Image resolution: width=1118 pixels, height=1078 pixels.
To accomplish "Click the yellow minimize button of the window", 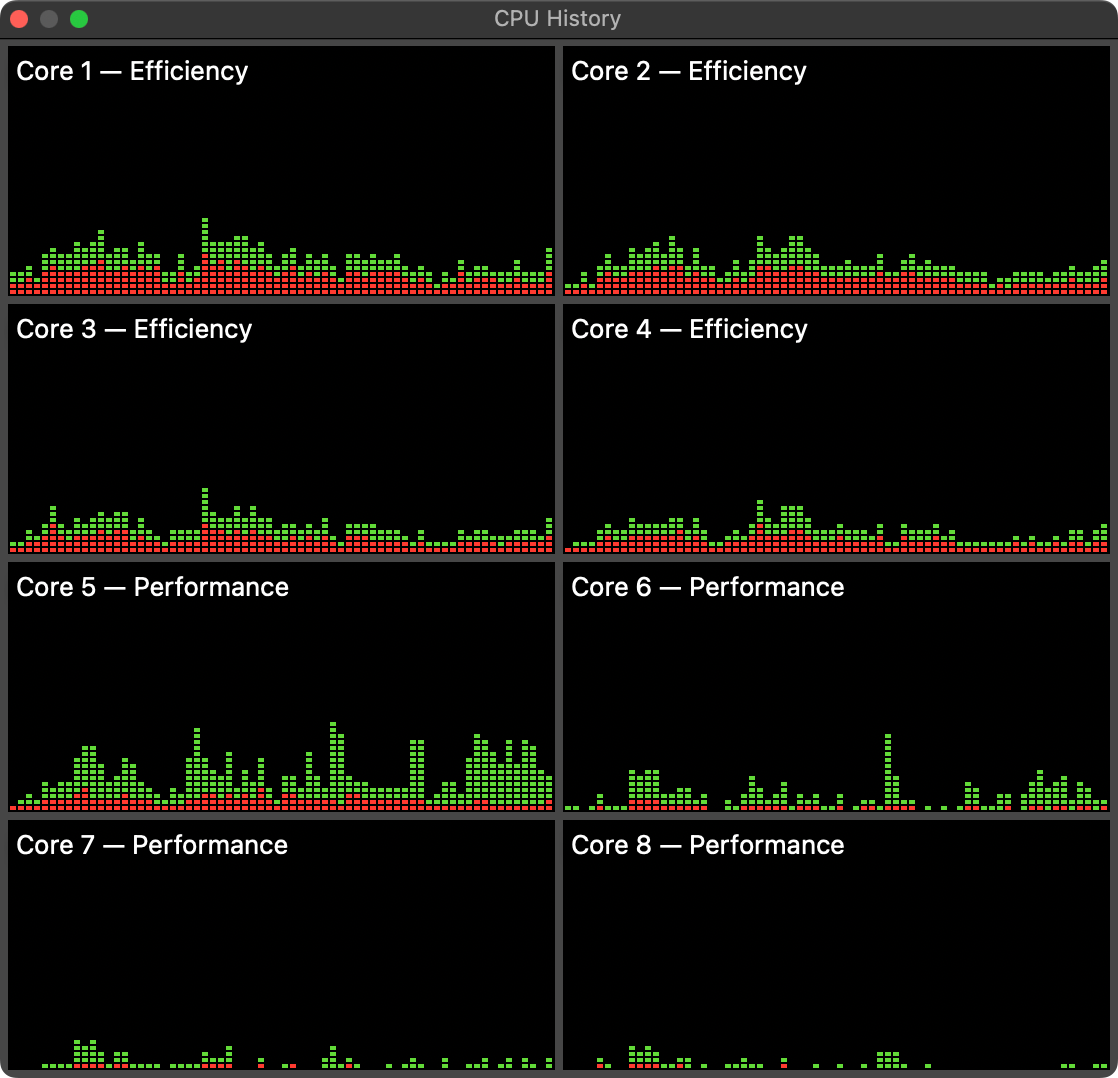I will coord(48,18).
